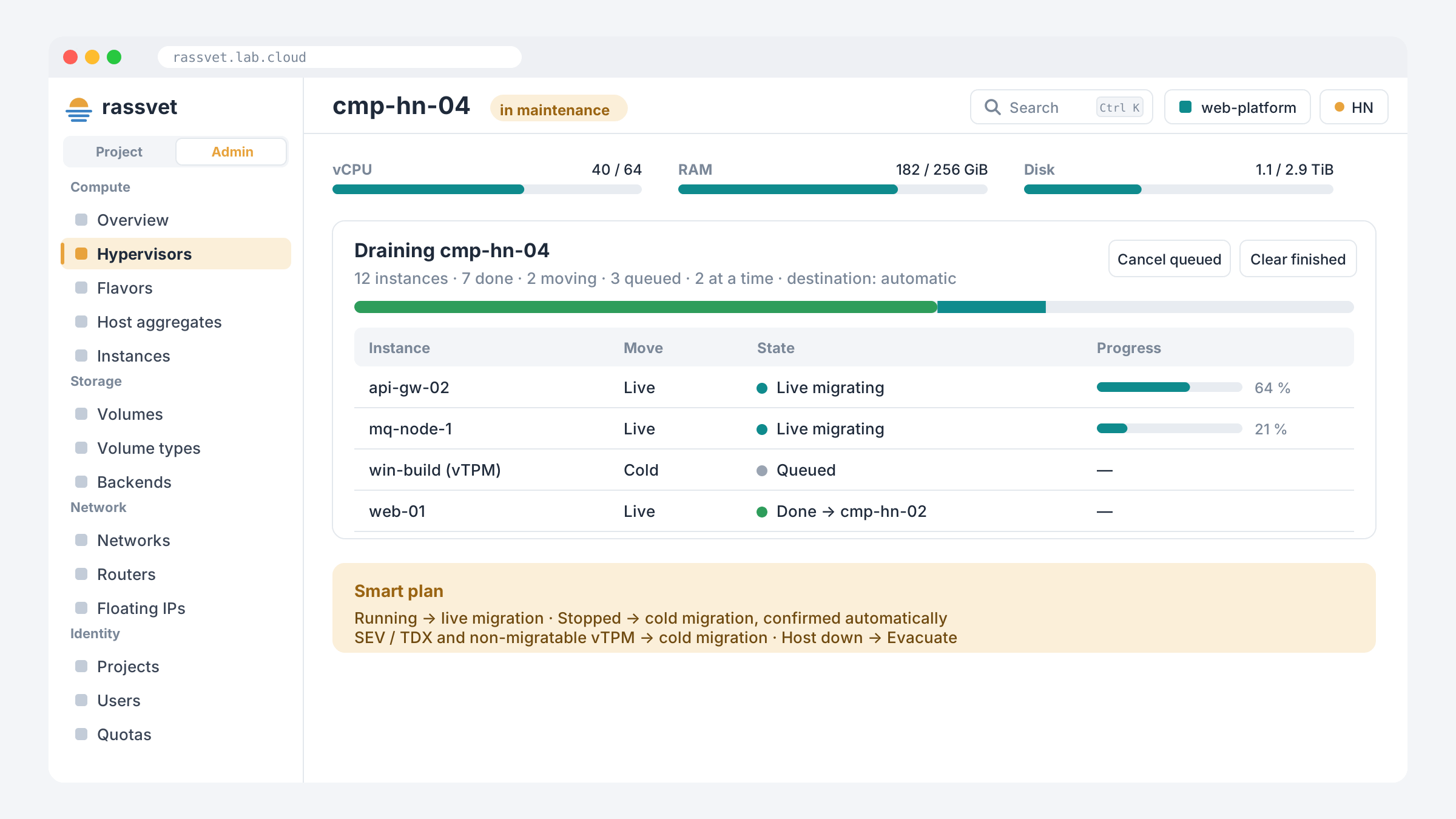
Task: Click the overall drain progress bar
Action: [x=854, y=307]
